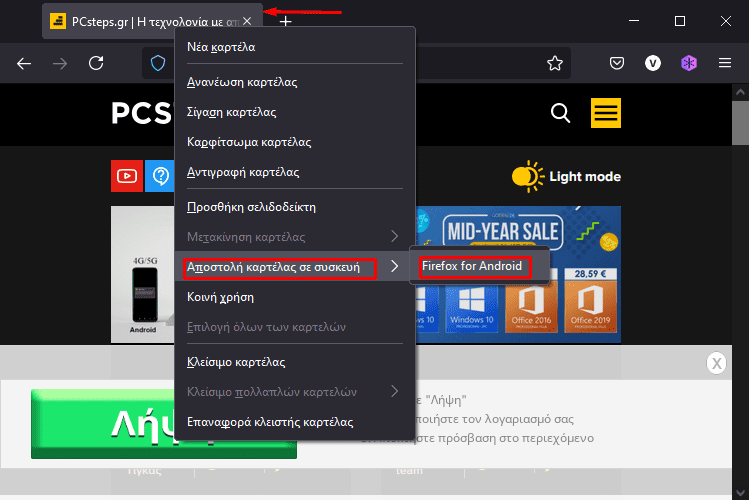Click the scrollbar up arrow

[x=740, y=92]
